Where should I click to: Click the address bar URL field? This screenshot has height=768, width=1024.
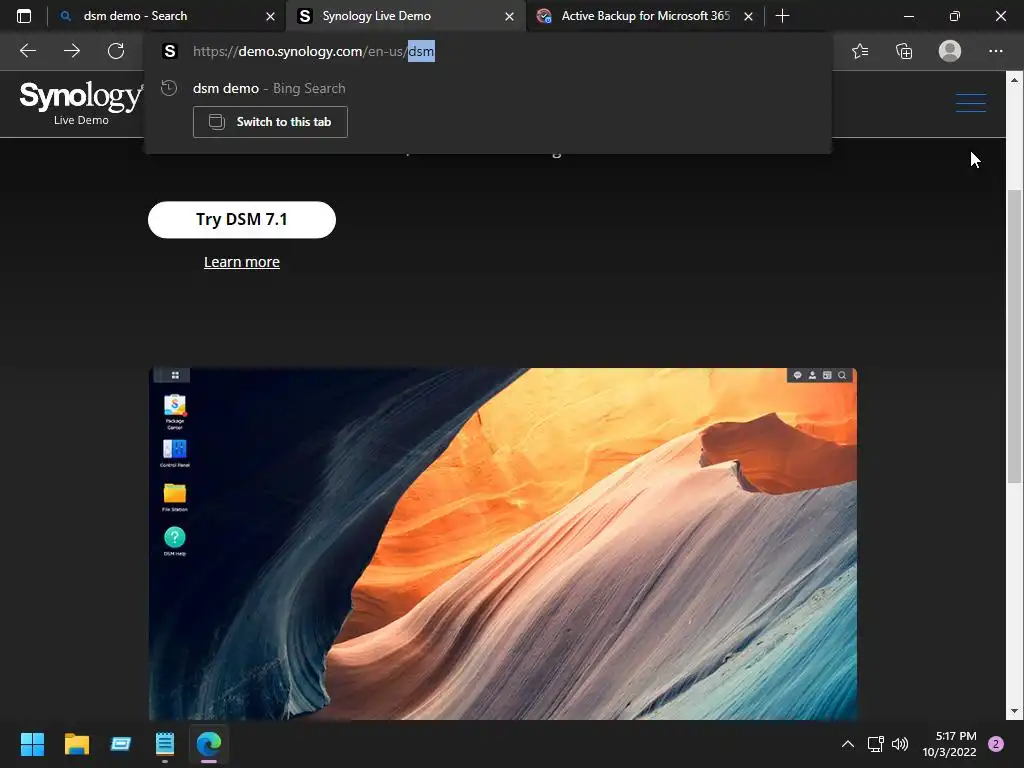(x=487, y=51)
